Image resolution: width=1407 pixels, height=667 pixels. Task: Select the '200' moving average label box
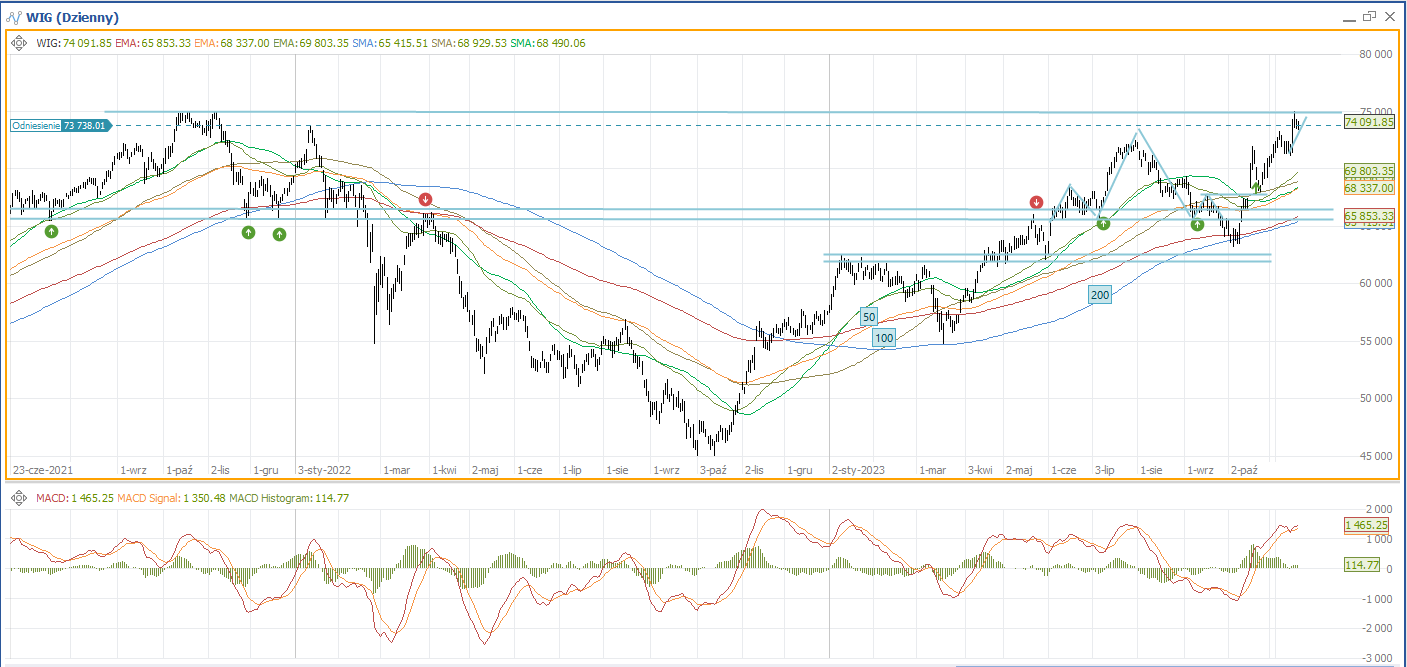1100,295
